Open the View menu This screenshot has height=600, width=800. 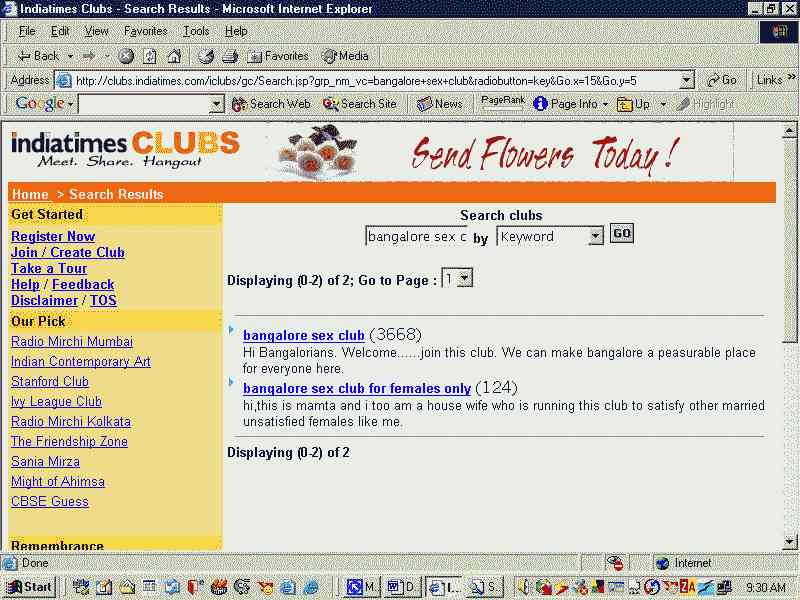(x=96, y=32)
